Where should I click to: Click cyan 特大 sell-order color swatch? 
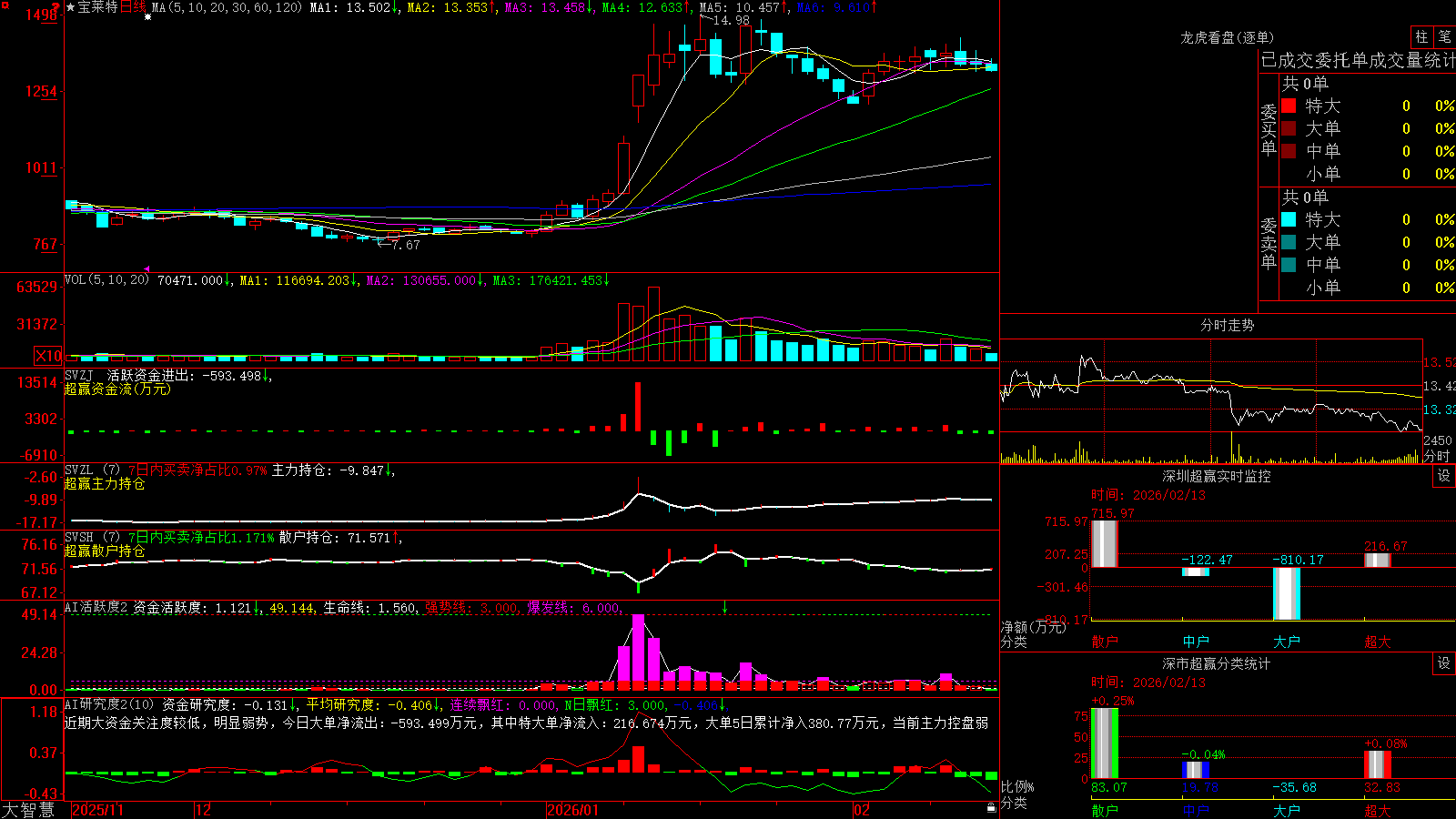(x=1289, y=219)
